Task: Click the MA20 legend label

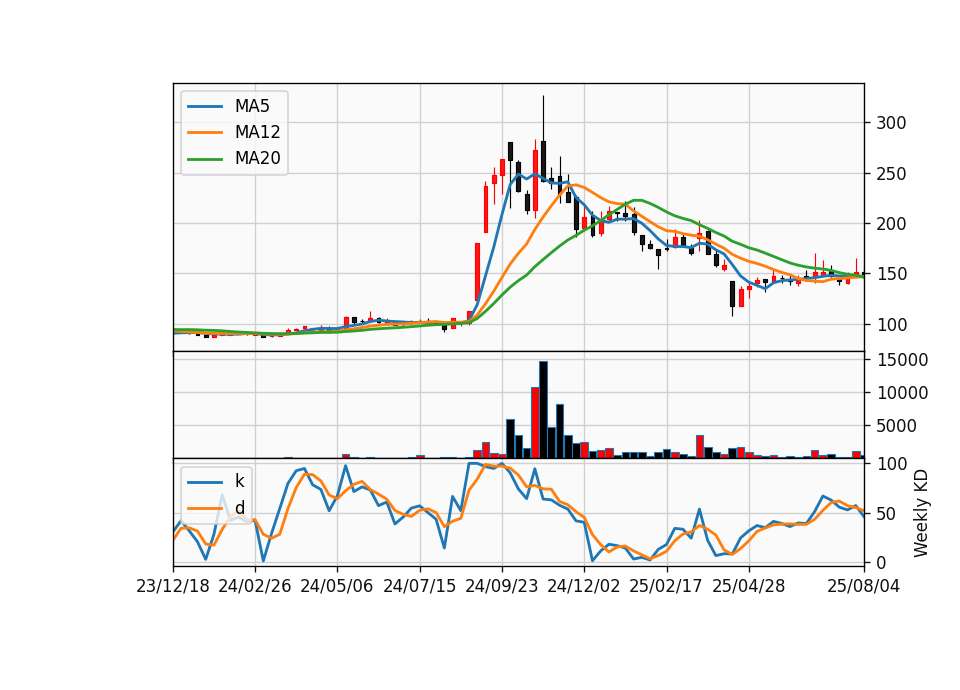Action: pyautogui.click(x=257, y=159)
